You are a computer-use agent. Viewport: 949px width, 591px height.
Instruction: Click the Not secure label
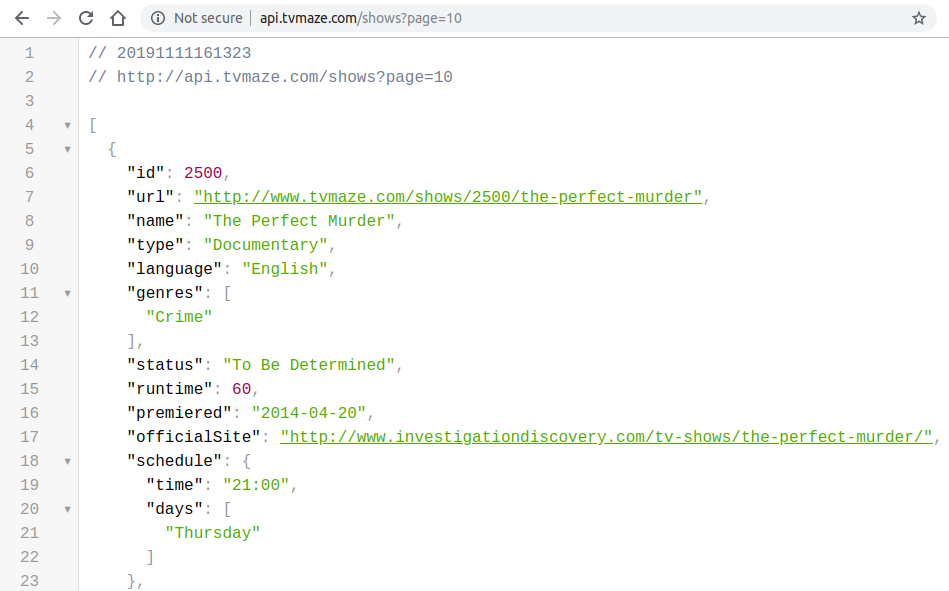coord(208,17)
